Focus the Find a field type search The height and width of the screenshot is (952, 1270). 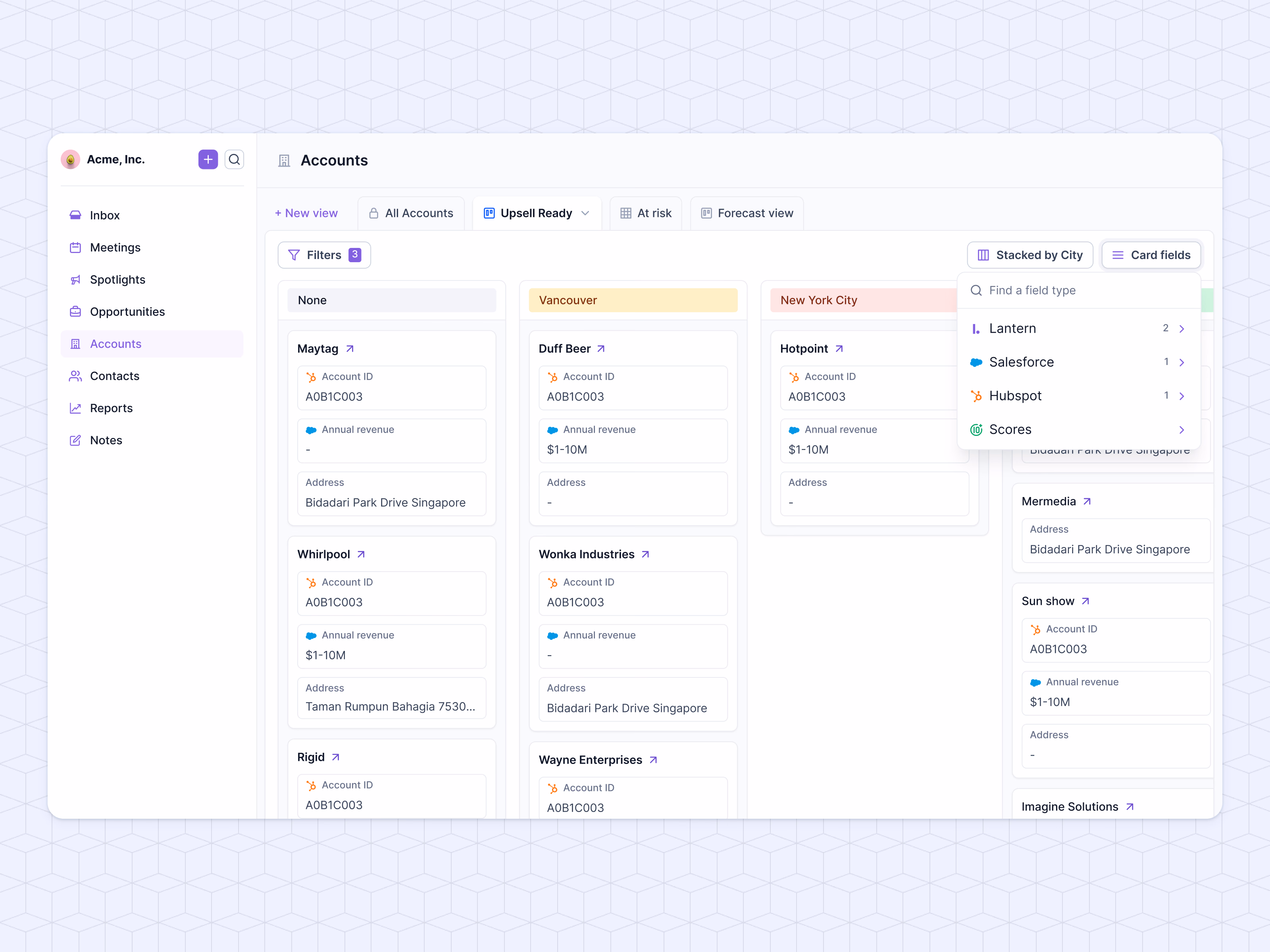pyautogui.click(x=1079, y=290)
